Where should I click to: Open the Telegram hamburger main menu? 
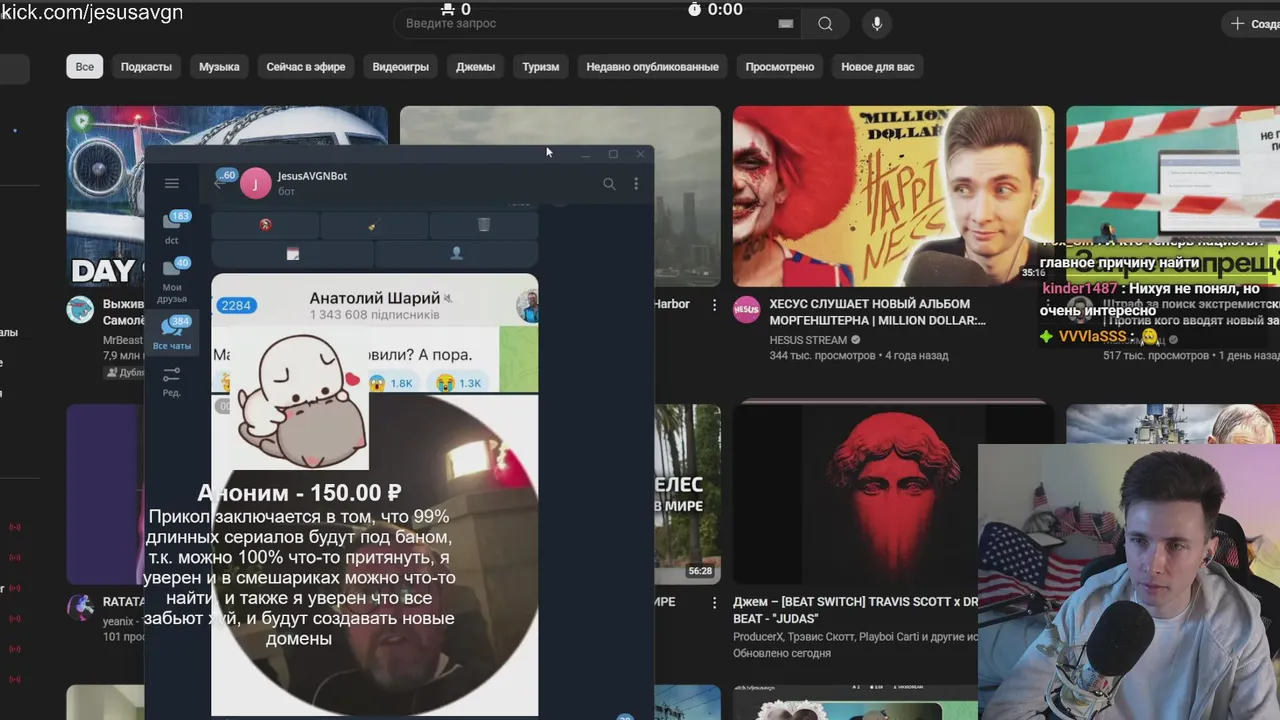[172, 183]
